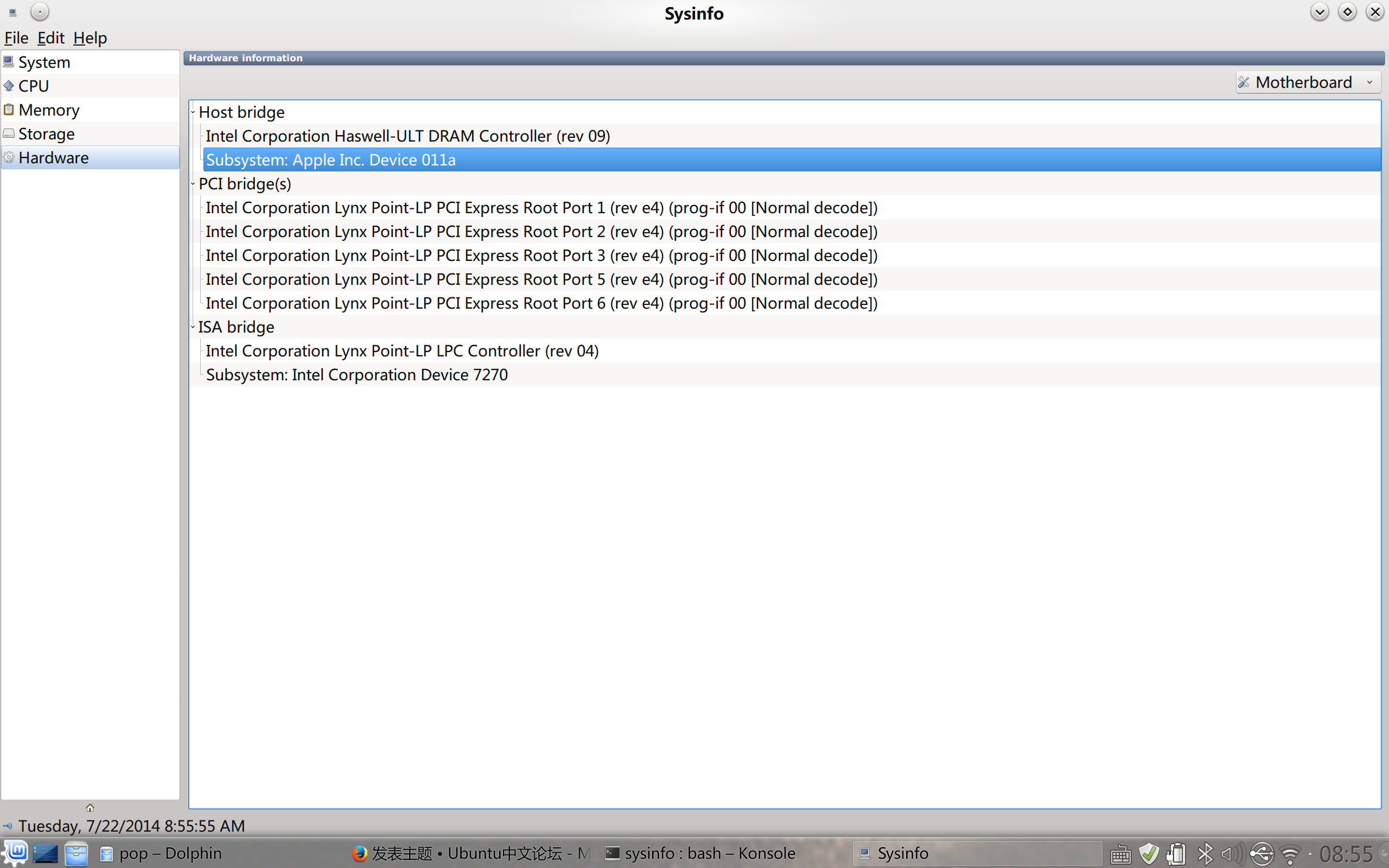Image resolution: width=1389 pixels, height=868 pixels.
Task: Click the window menu icon in titlebar
Action: pyautogui.click(x=12, y=12)
